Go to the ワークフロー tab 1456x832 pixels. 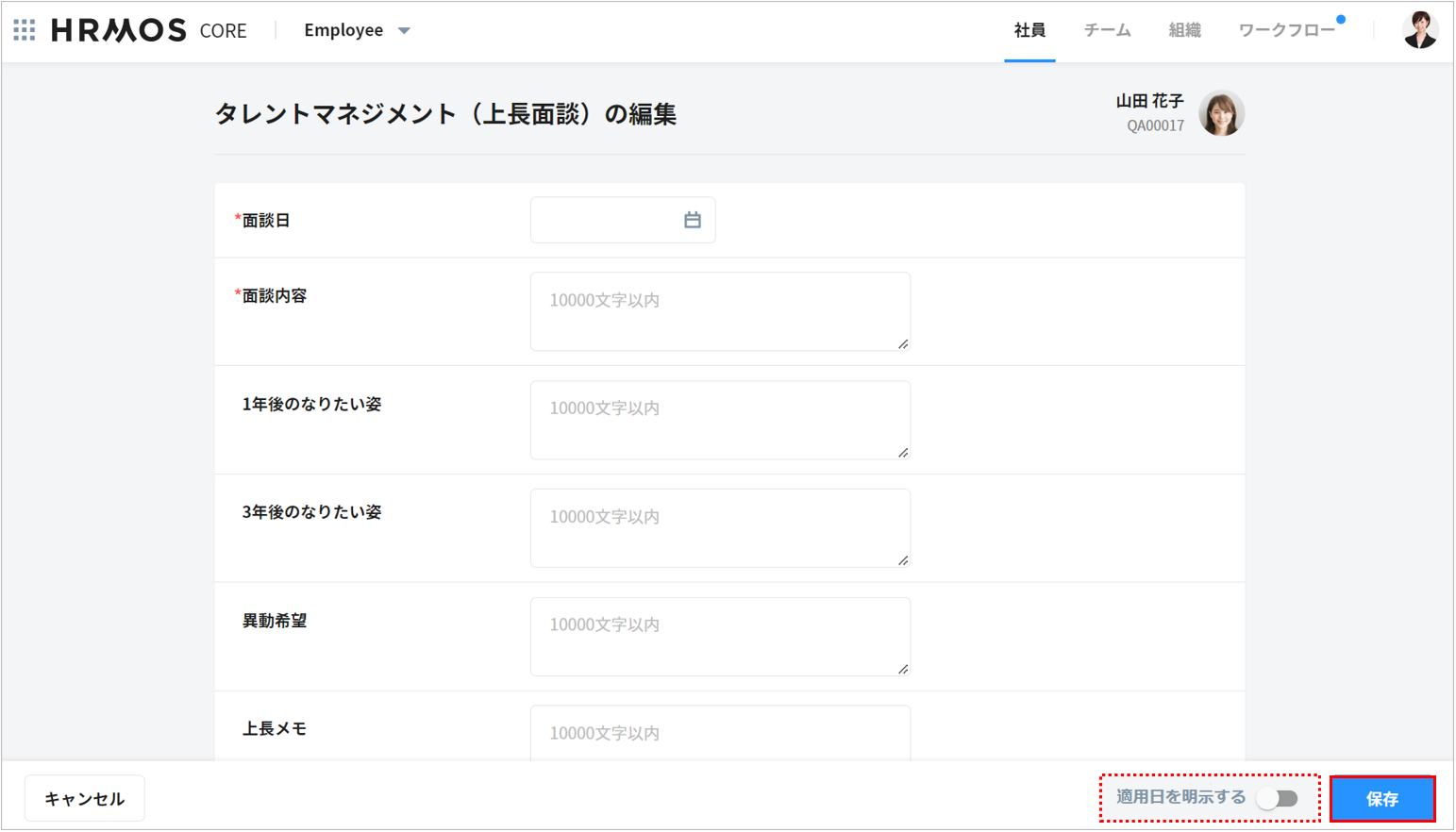coord(1285,30)
